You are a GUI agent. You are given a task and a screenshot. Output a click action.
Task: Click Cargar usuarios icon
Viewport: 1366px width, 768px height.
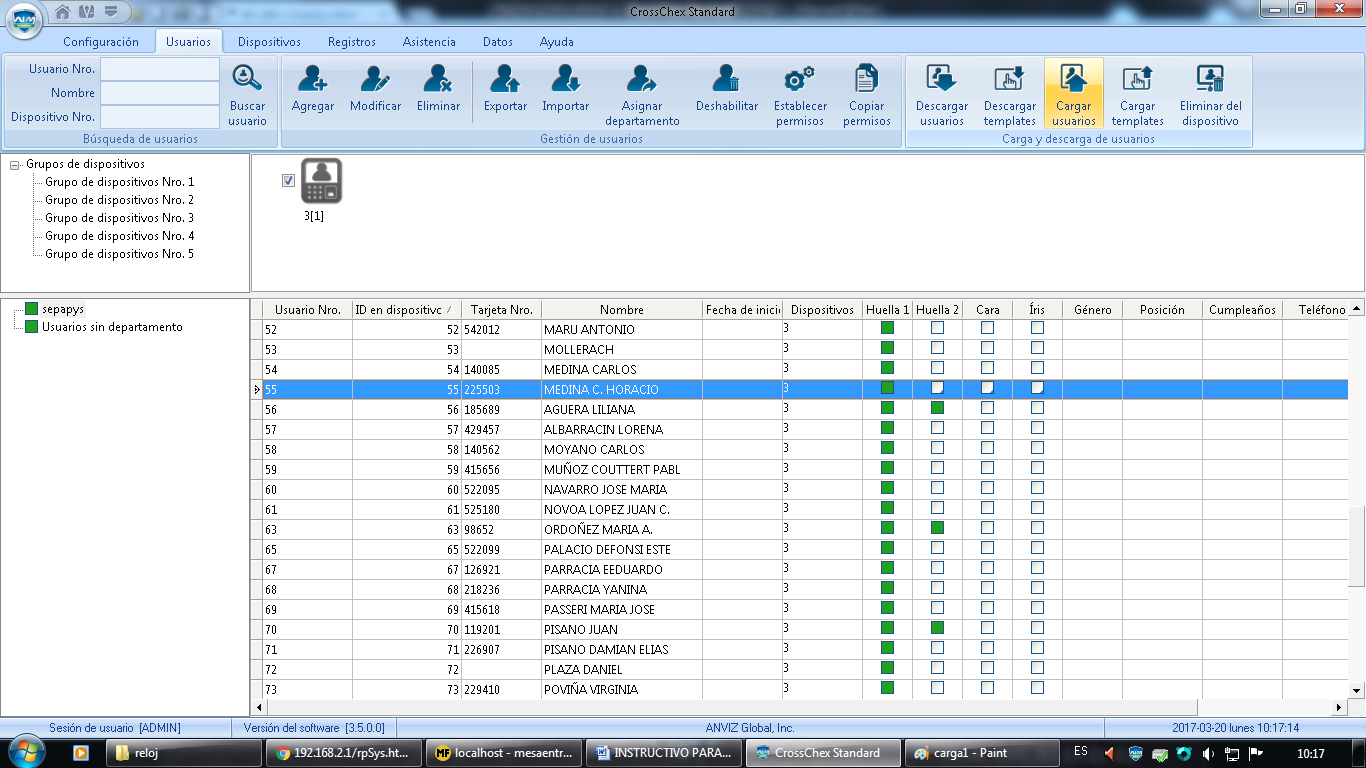coord(1073,78)
